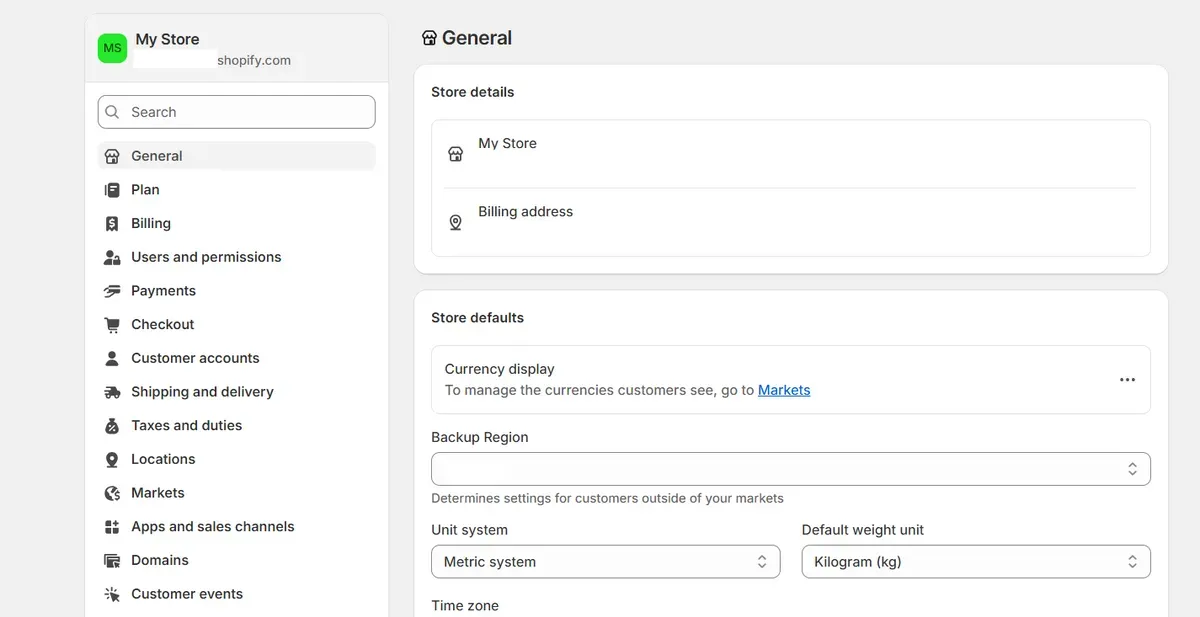This screenshot has width=1200, height=617.
Task: Go to the Domains settings page
Action: [x=160, y=560]
